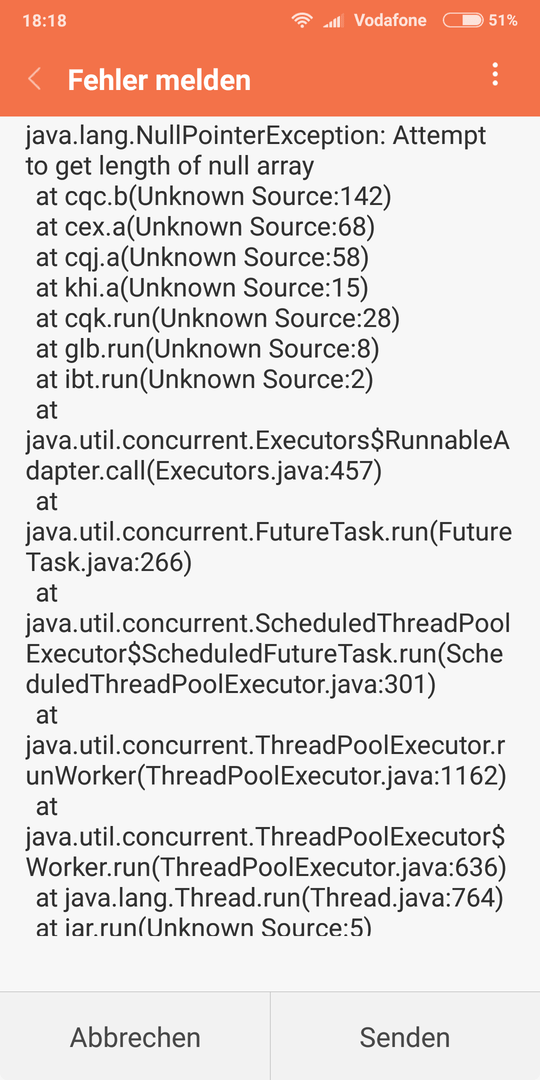The width and height of the screenshot is (540, 1080).
Task: Tap the Wi-Fi status icon
Action: pyautogui.click(x=302, y=21)
